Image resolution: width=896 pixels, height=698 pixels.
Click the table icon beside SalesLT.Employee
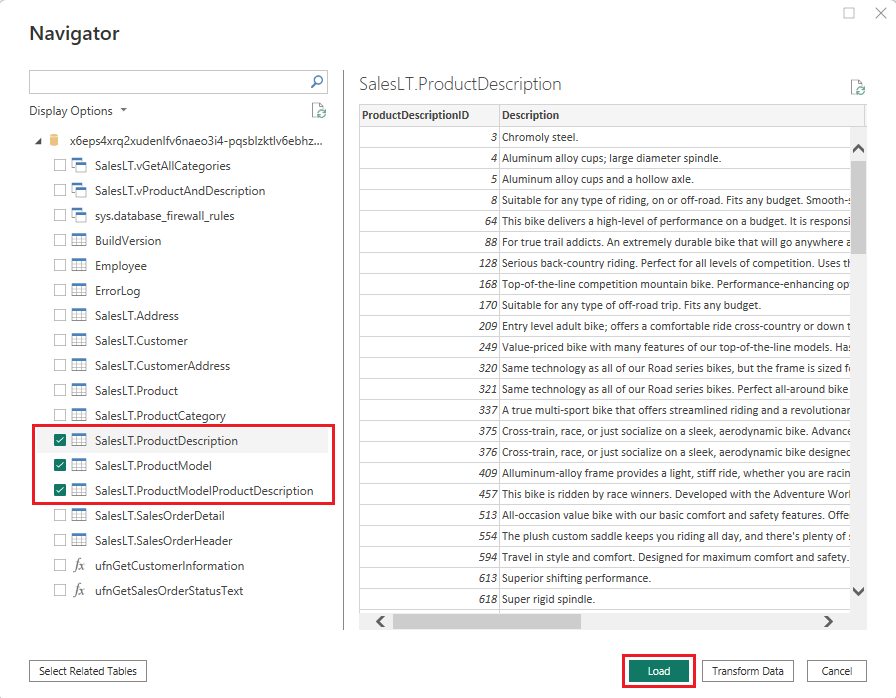pyautogui.click(x=80, y=265)
